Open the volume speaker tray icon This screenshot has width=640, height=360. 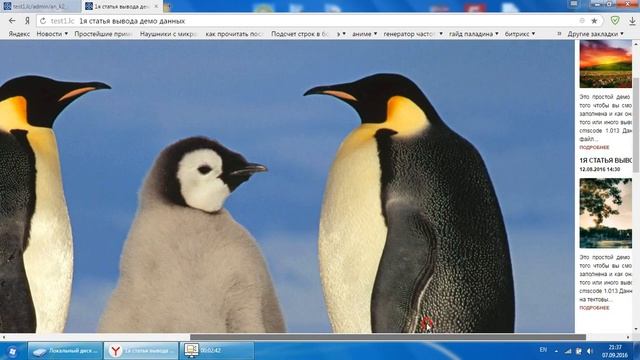(590, 351)
